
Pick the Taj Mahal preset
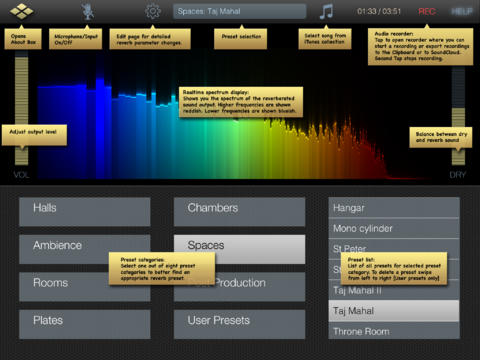394,311
